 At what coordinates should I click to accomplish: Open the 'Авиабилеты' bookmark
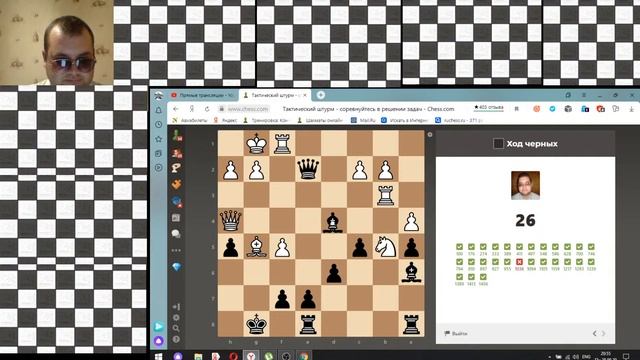[x=190, y=120]
